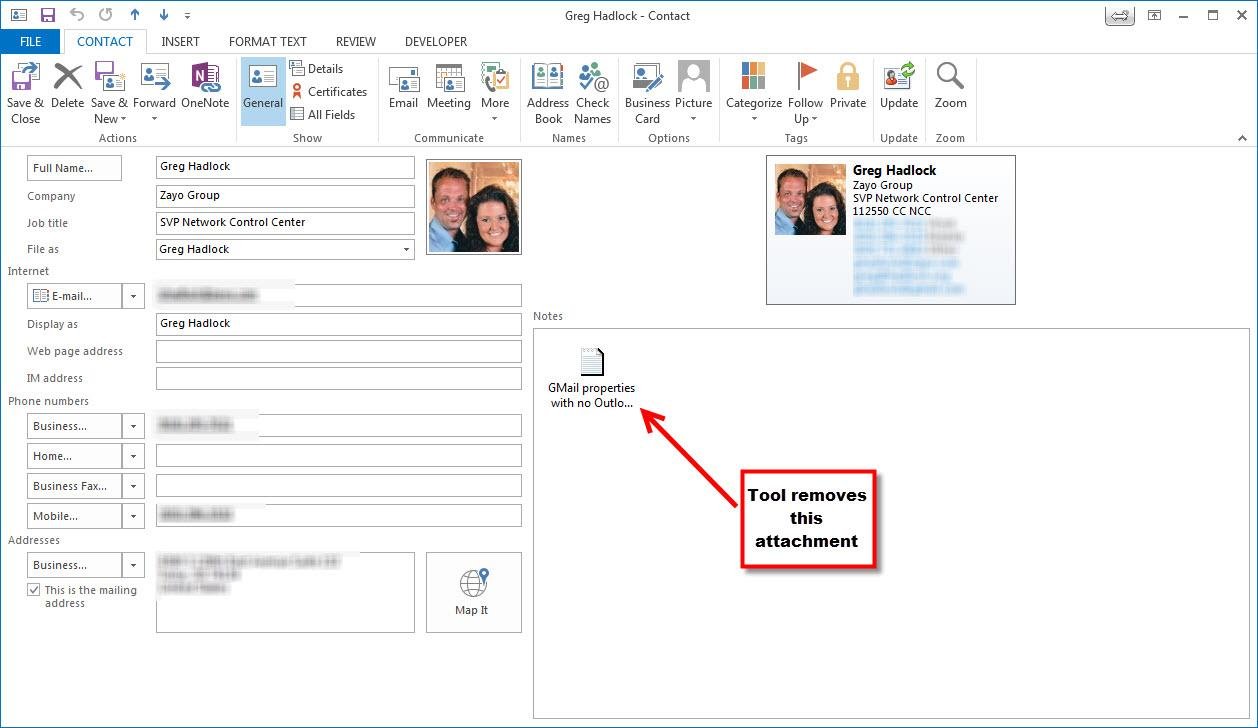Send Email to contact from Communicate group
Screen dimensions: 1258x728
(x=403, y=87)
